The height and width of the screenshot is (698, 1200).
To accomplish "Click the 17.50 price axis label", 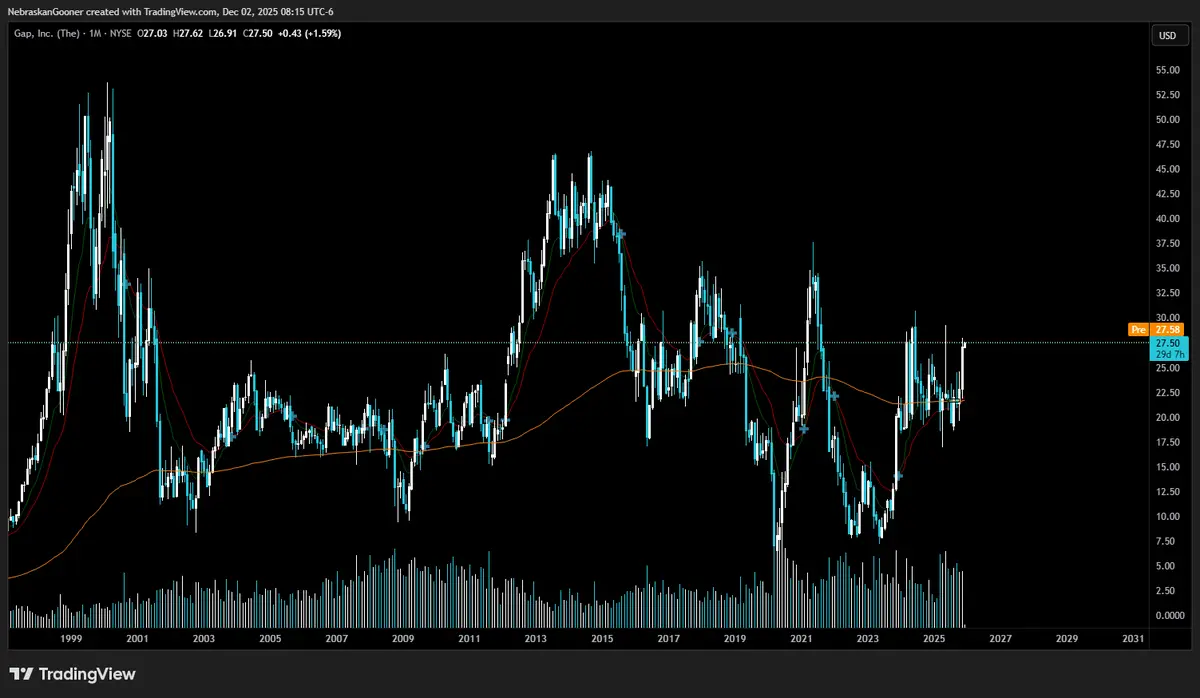I will [x=1167, y=442].
